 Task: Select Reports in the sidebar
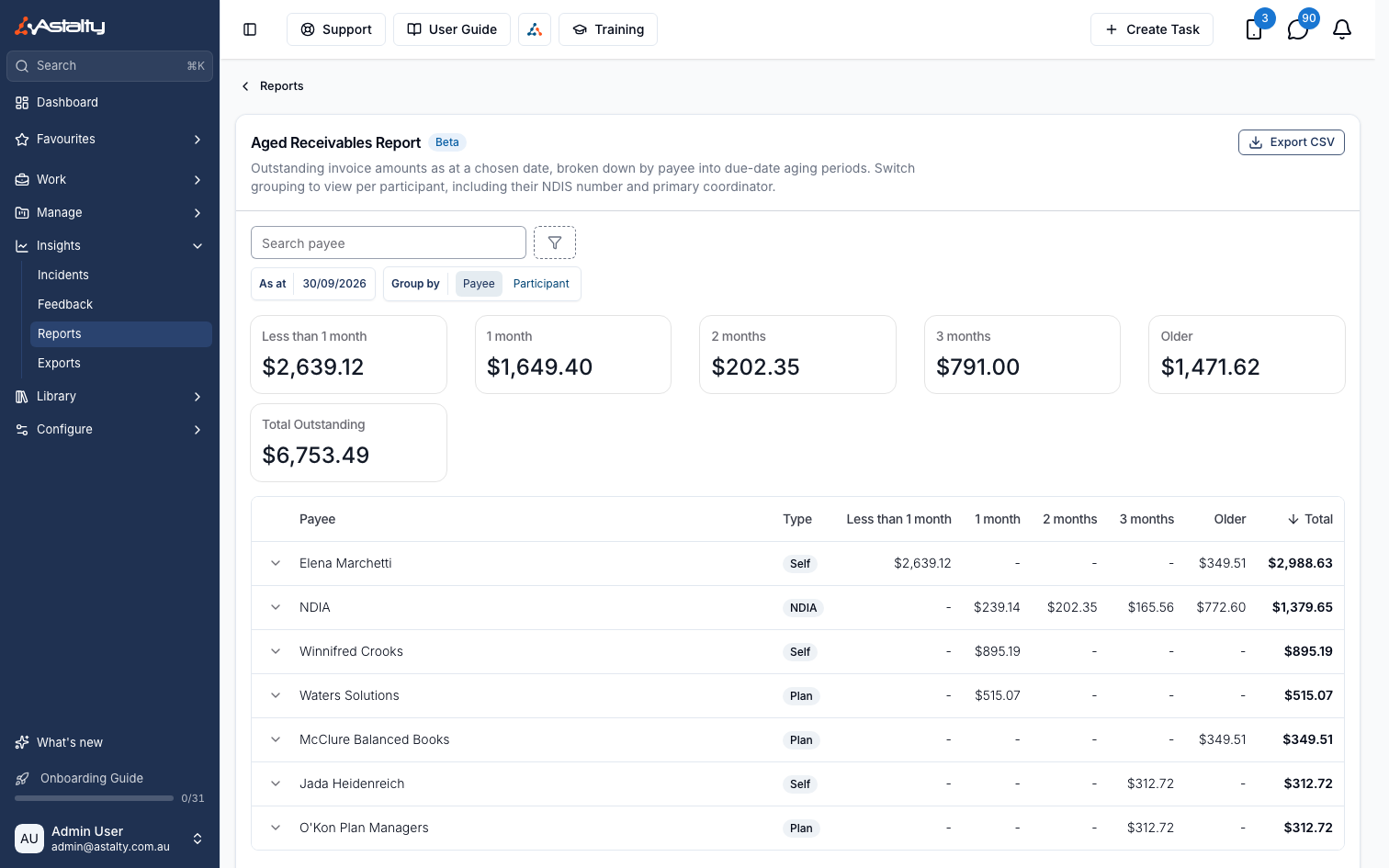(121, 333)
